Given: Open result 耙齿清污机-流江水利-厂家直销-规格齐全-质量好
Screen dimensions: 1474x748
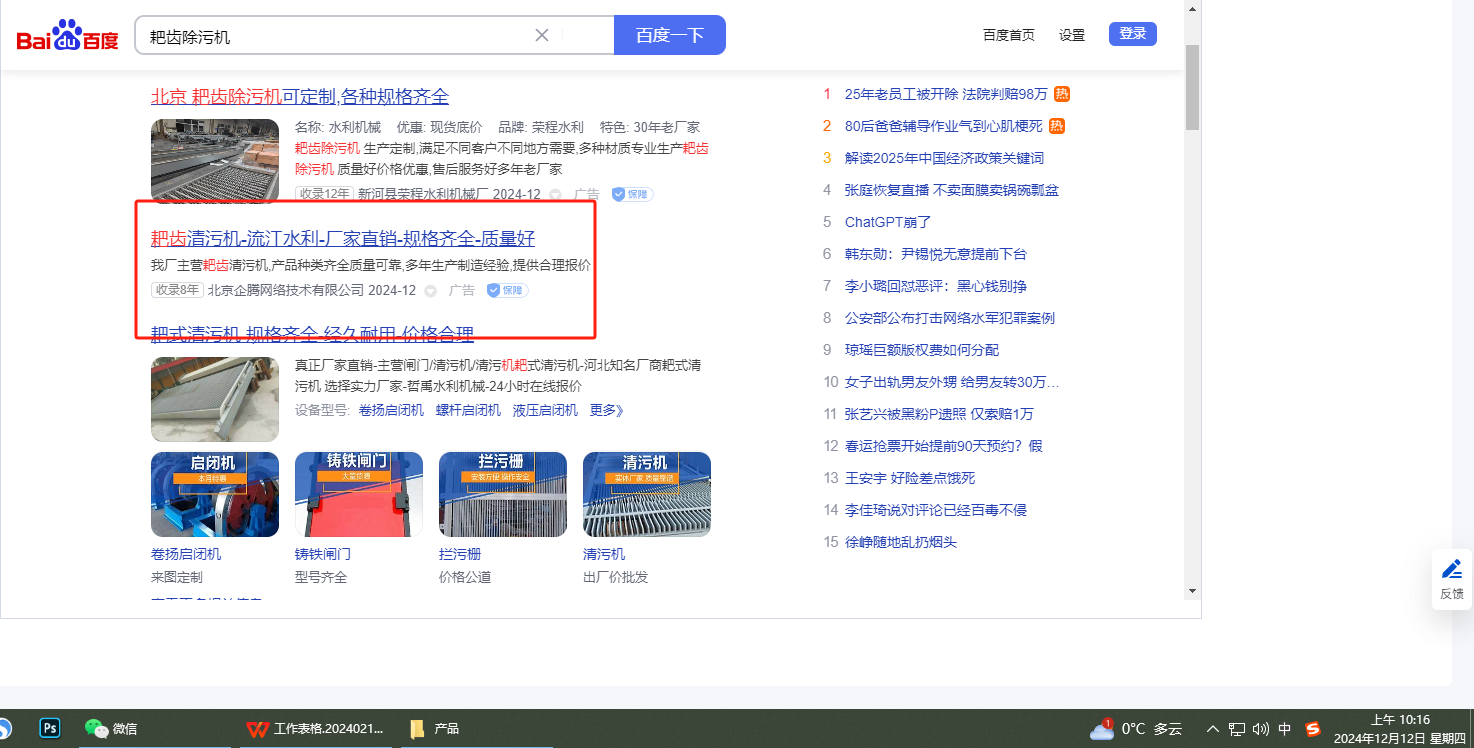Looking at the screenshot, I should [x=343, y=239].
